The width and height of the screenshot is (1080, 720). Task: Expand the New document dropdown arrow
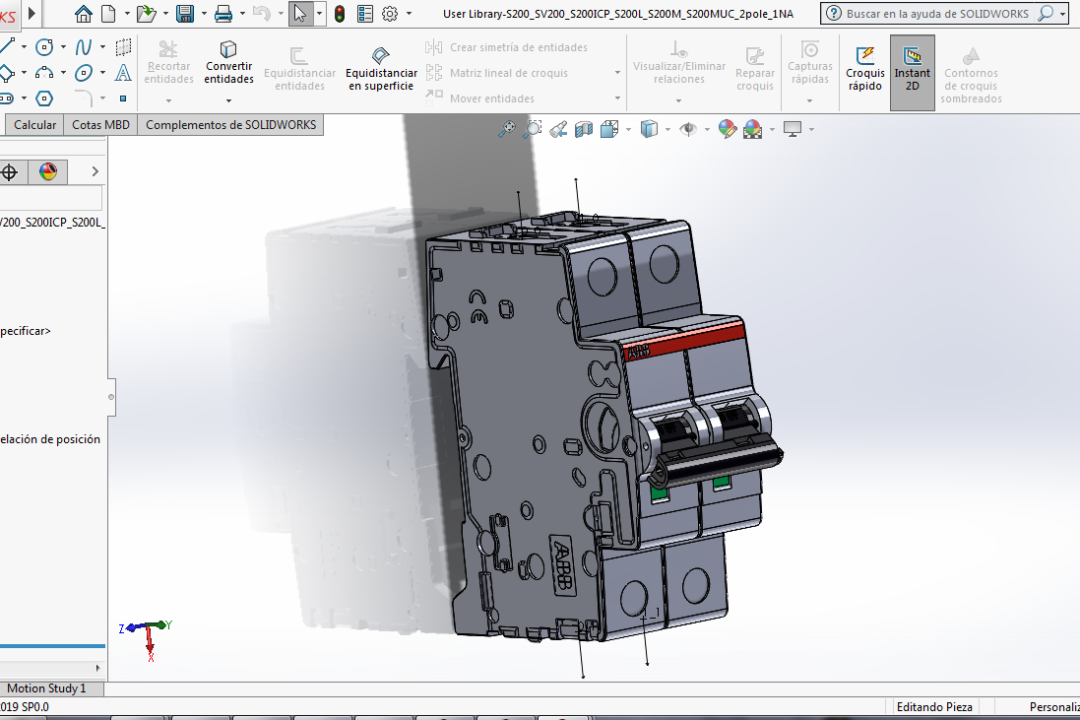point(127,13)
